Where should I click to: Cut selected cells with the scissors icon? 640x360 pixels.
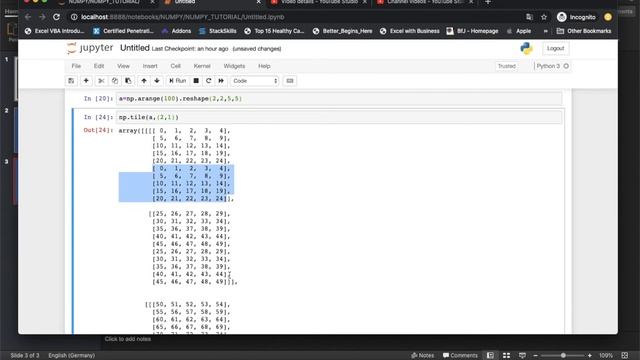click(x=101, y=81)
